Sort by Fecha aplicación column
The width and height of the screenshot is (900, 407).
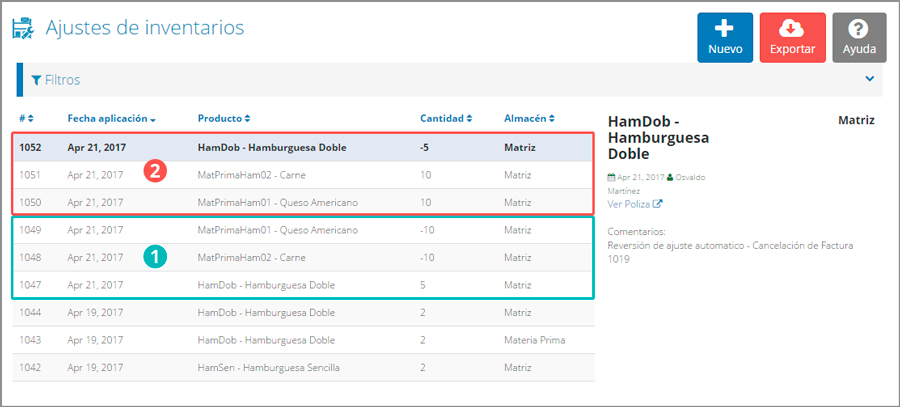pyautogui.click(x=112, y=119)
